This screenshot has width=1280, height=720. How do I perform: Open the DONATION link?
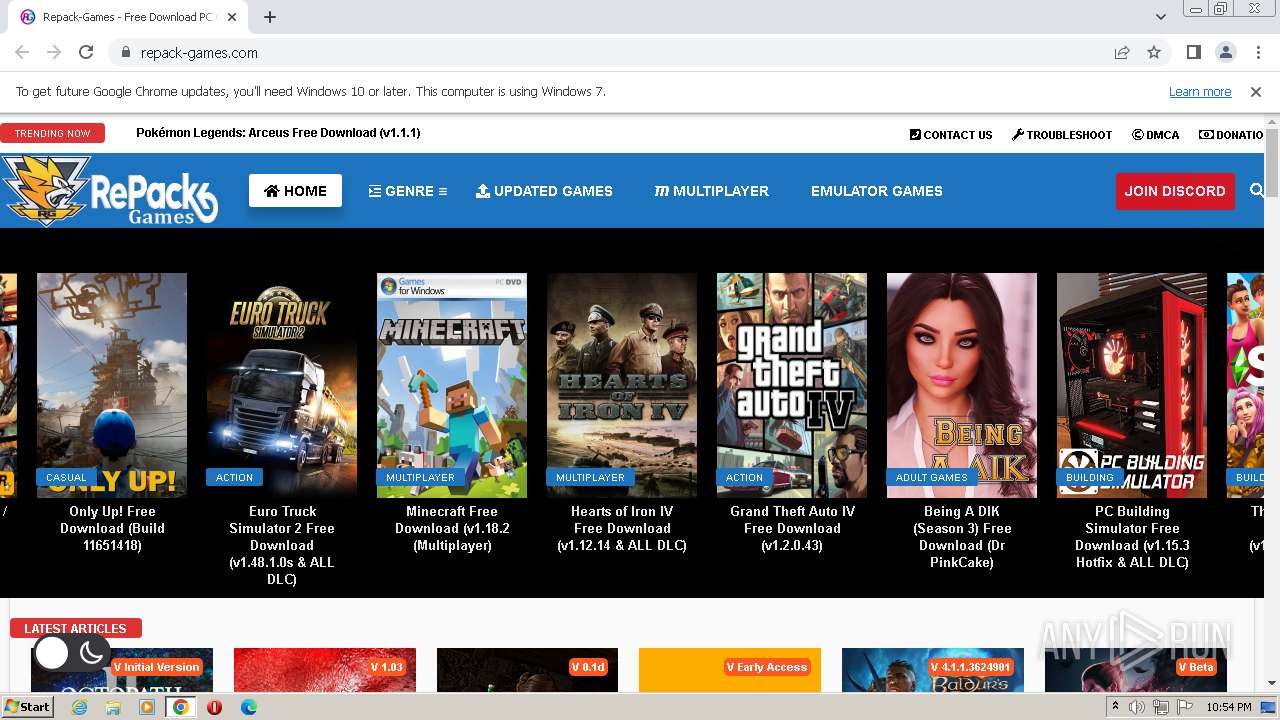tap(1232, 135)
